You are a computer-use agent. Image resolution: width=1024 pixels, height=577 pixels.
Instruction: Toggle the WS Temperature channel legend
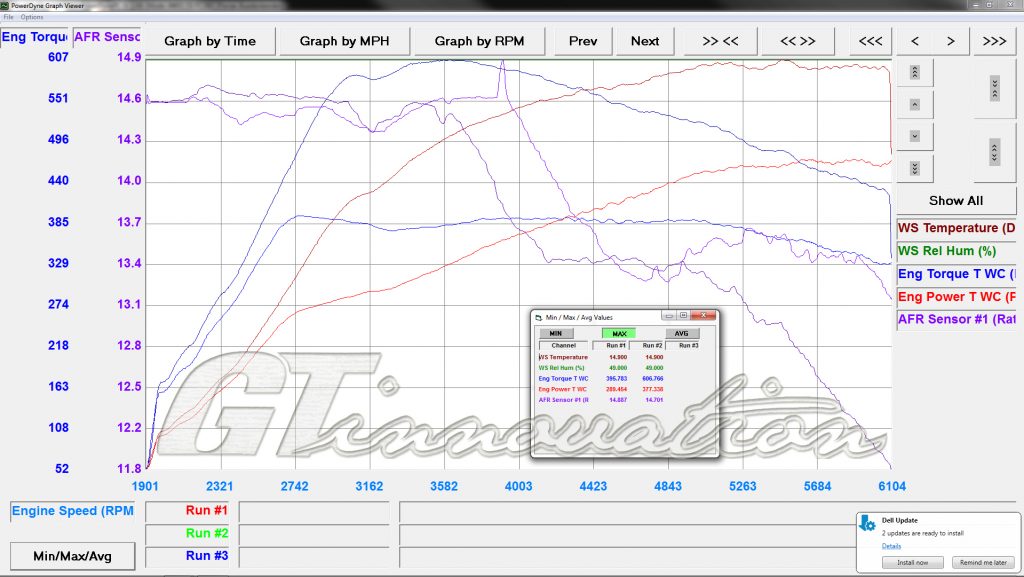click(956, 228)
